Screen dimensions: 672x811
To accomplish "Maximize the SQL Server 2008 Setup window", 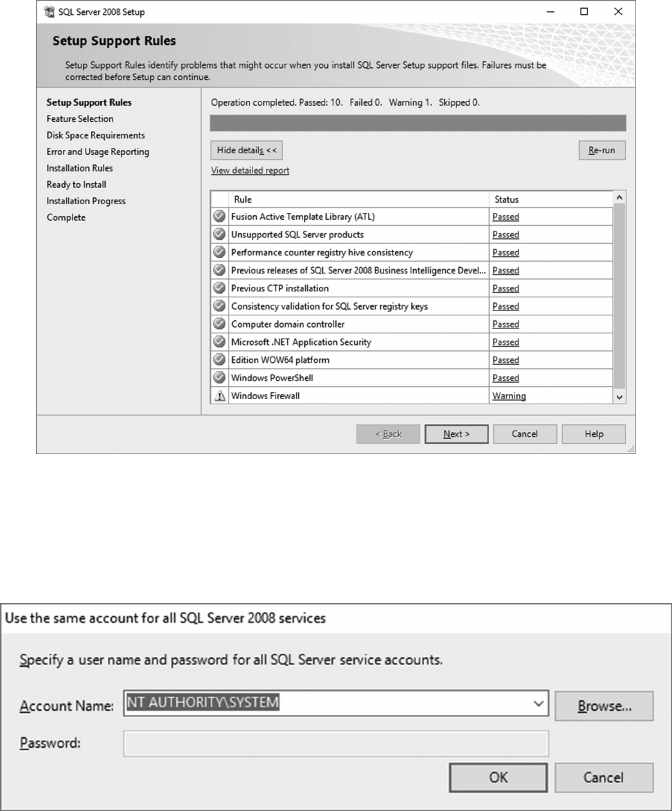I will click(584, 11).
